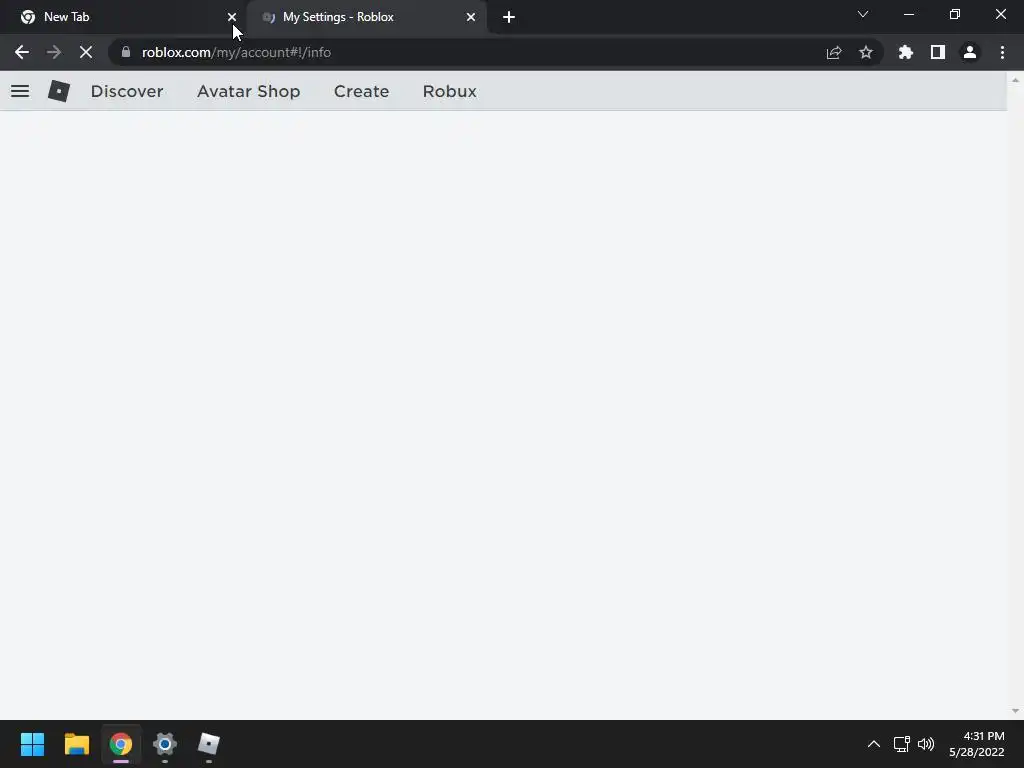Close the My Settings - Roblox tab
This screenshot has width=1024, height=768.
click(x=471, y=17)
